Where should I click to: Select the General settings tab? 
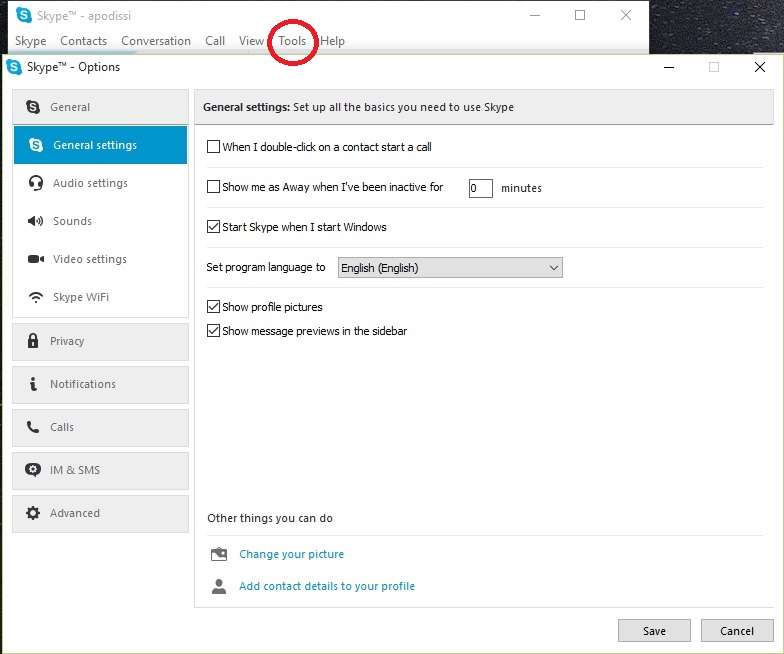100,145
